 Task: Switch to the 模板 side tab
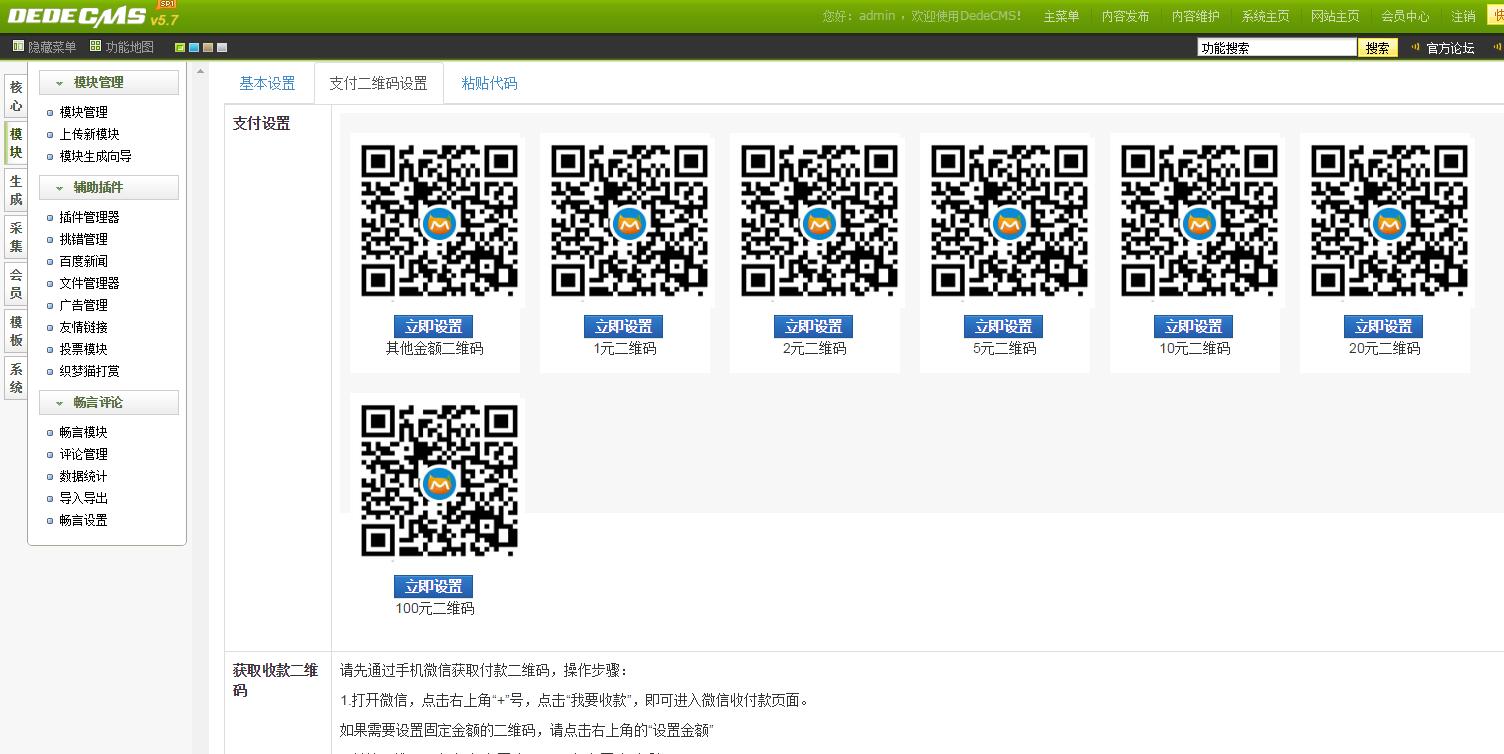pos(15,330)
